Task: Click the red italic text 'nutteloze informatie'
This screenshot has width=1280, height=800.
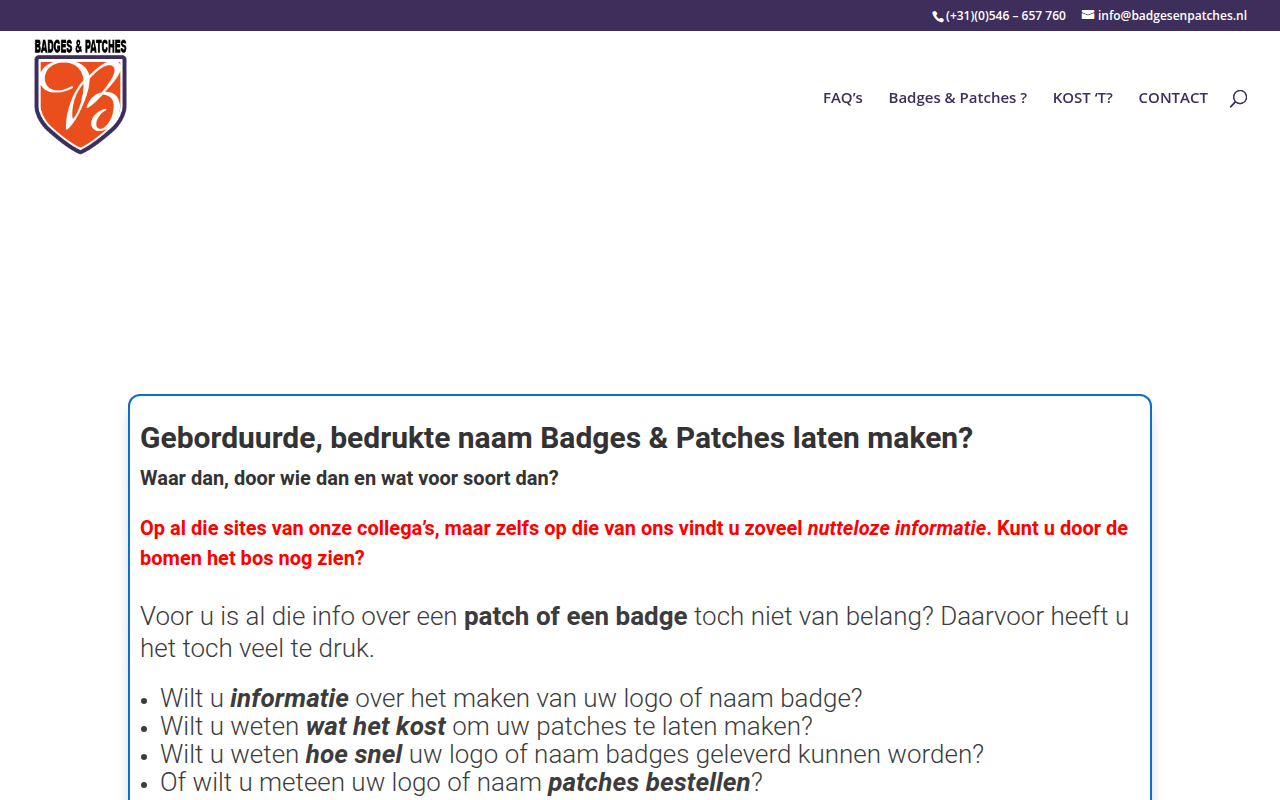Action: pos(897,528)
